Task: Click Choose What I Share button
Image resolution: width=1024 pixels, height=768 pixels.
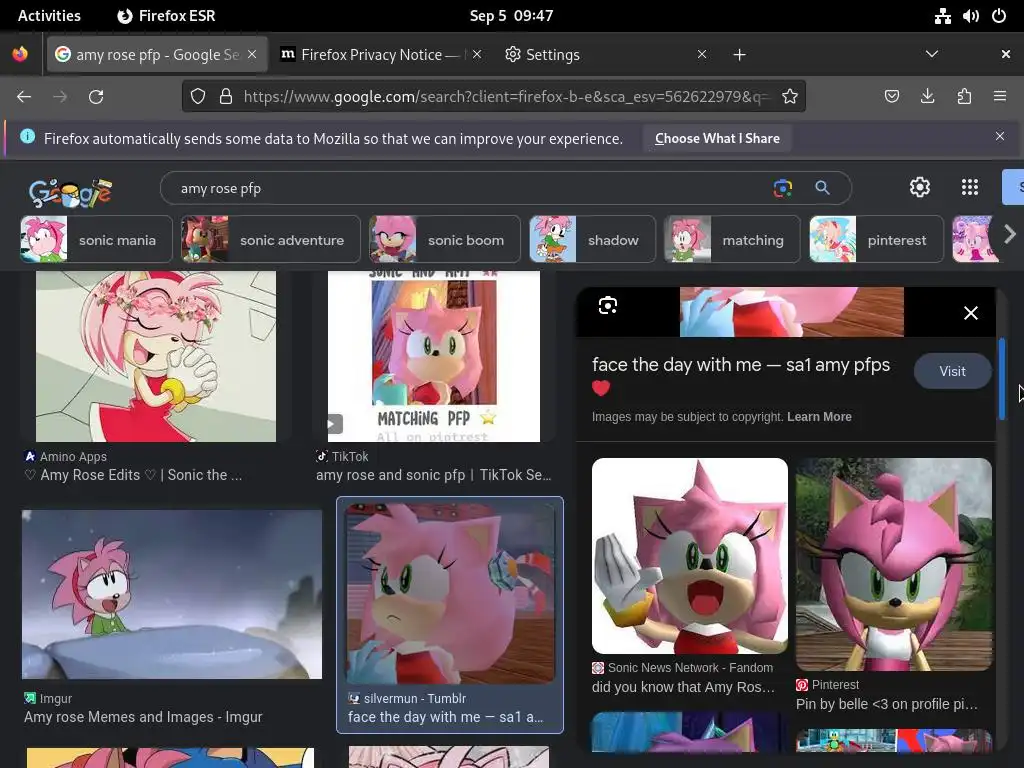Action: pos(717,138)
